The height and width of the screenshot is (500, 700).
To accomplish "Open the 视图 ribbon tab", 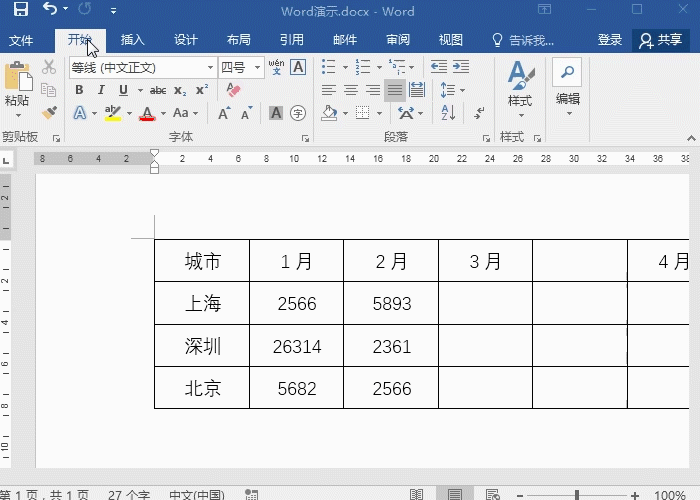I will click(451, 40).
